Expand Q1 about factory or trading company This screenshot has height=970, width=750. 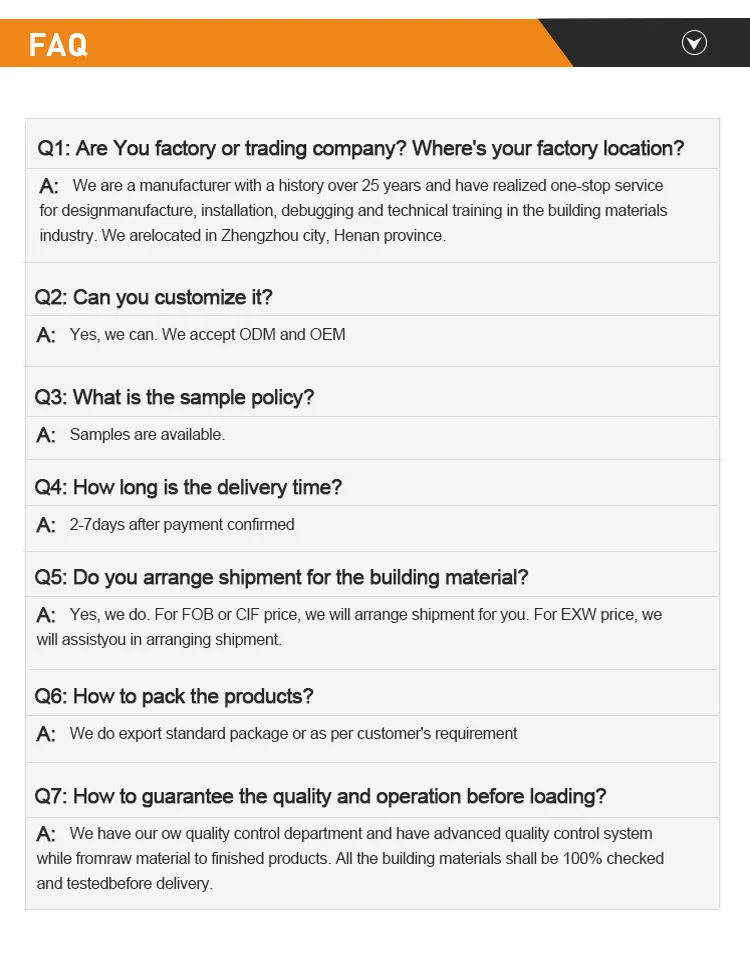click(x=360, y=148)
